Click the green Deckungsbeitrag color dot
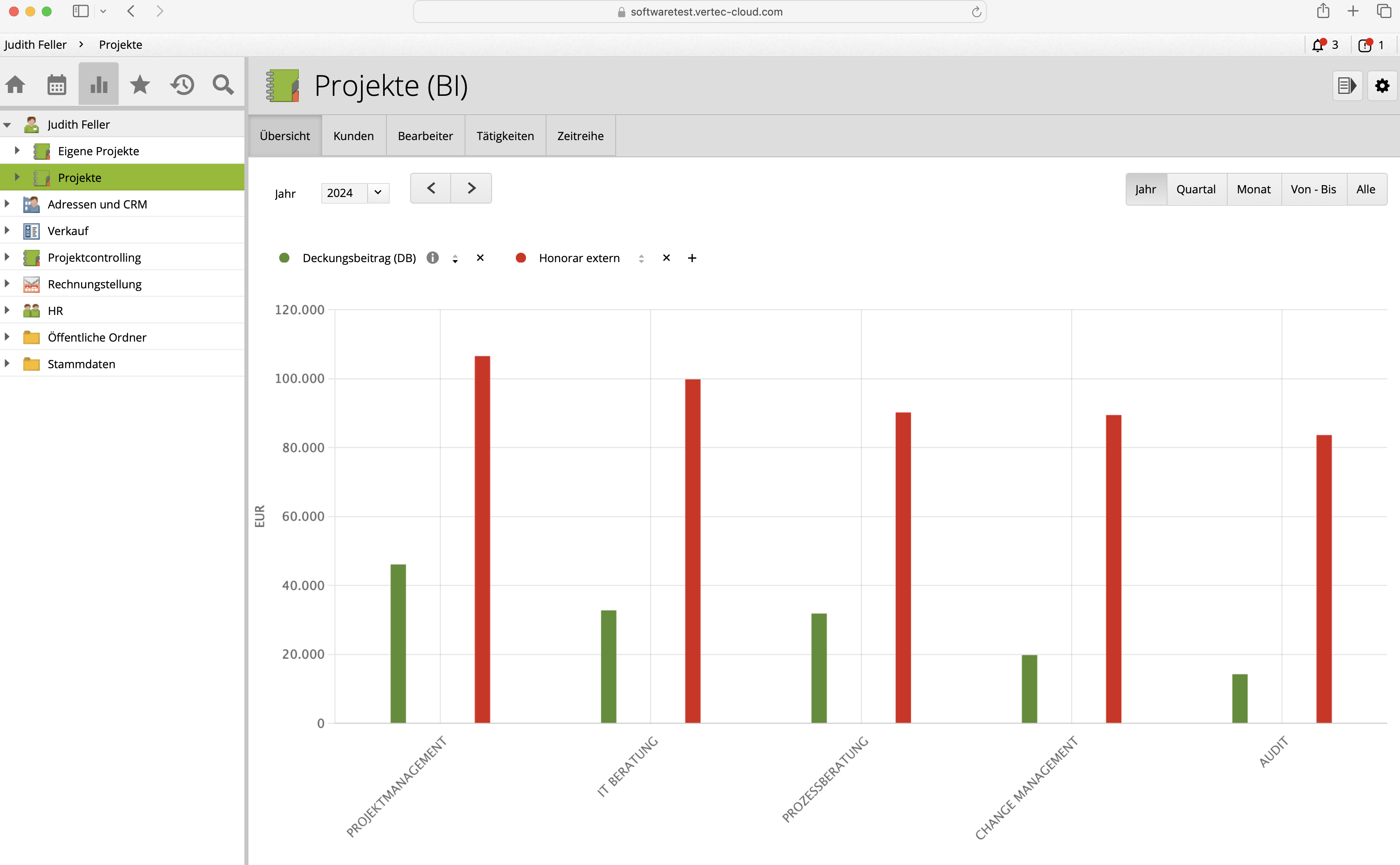Image resolution: width=1400 pixels, height=865 pixels. [x=284, y=258]
